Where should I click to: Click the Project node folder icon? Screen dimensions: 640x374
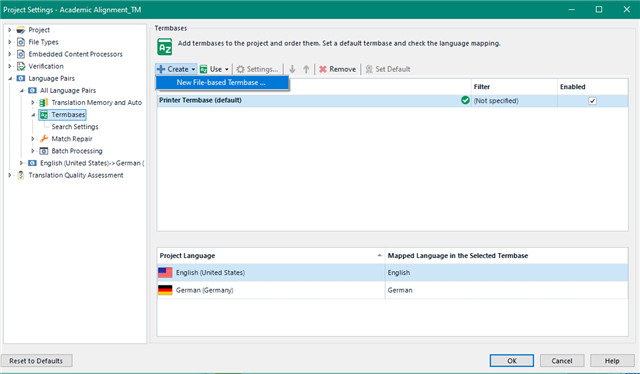click(x=20, y=30)
